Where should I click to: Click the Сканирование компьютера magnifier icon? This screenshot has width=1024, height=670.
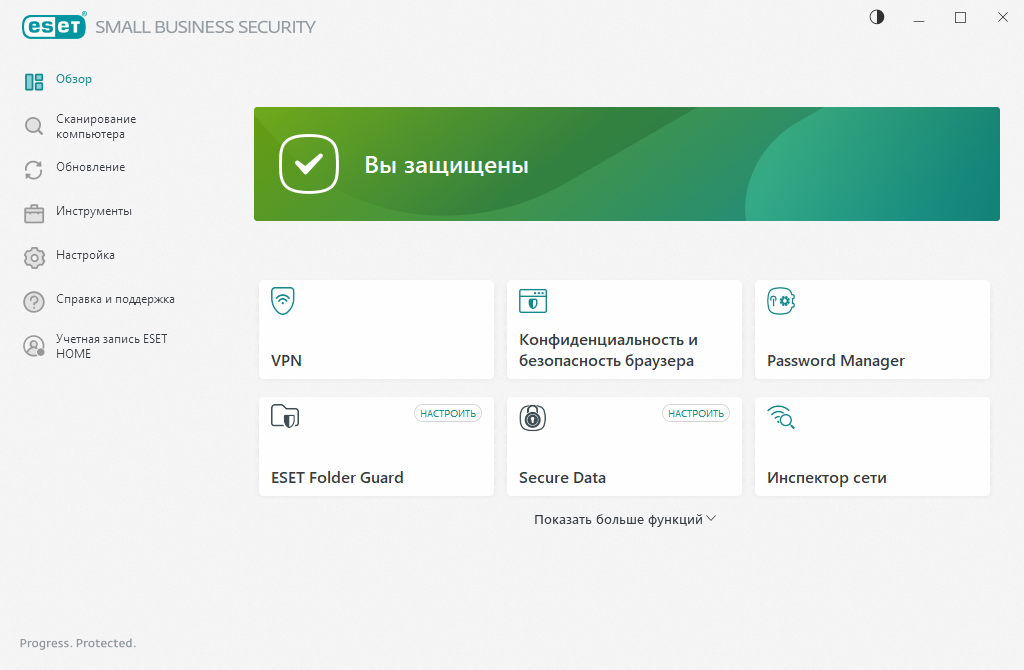[33, 126]
